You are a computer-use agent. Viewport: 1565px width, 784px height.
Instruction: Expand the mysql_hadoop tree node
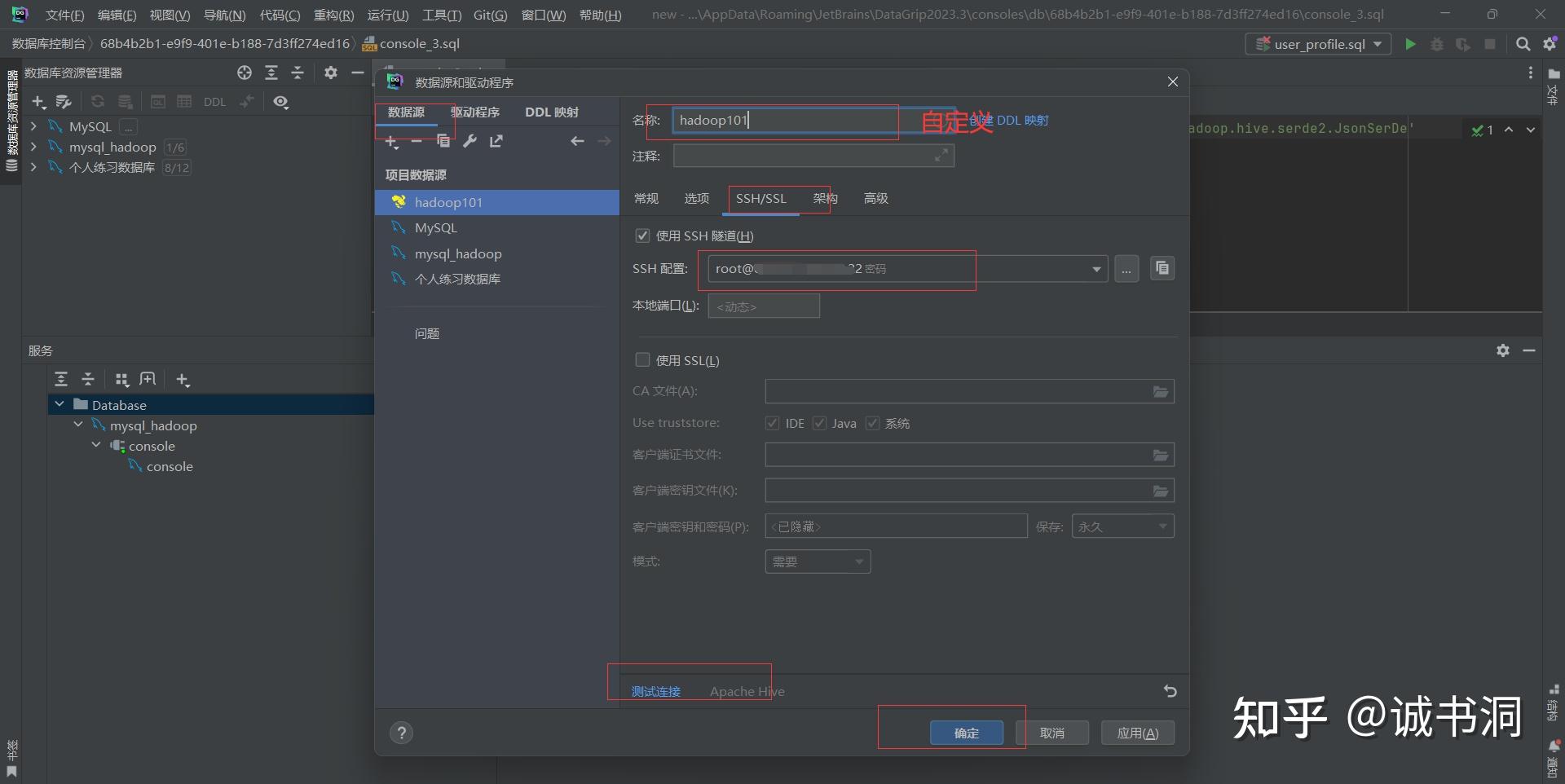click(33, 147)
